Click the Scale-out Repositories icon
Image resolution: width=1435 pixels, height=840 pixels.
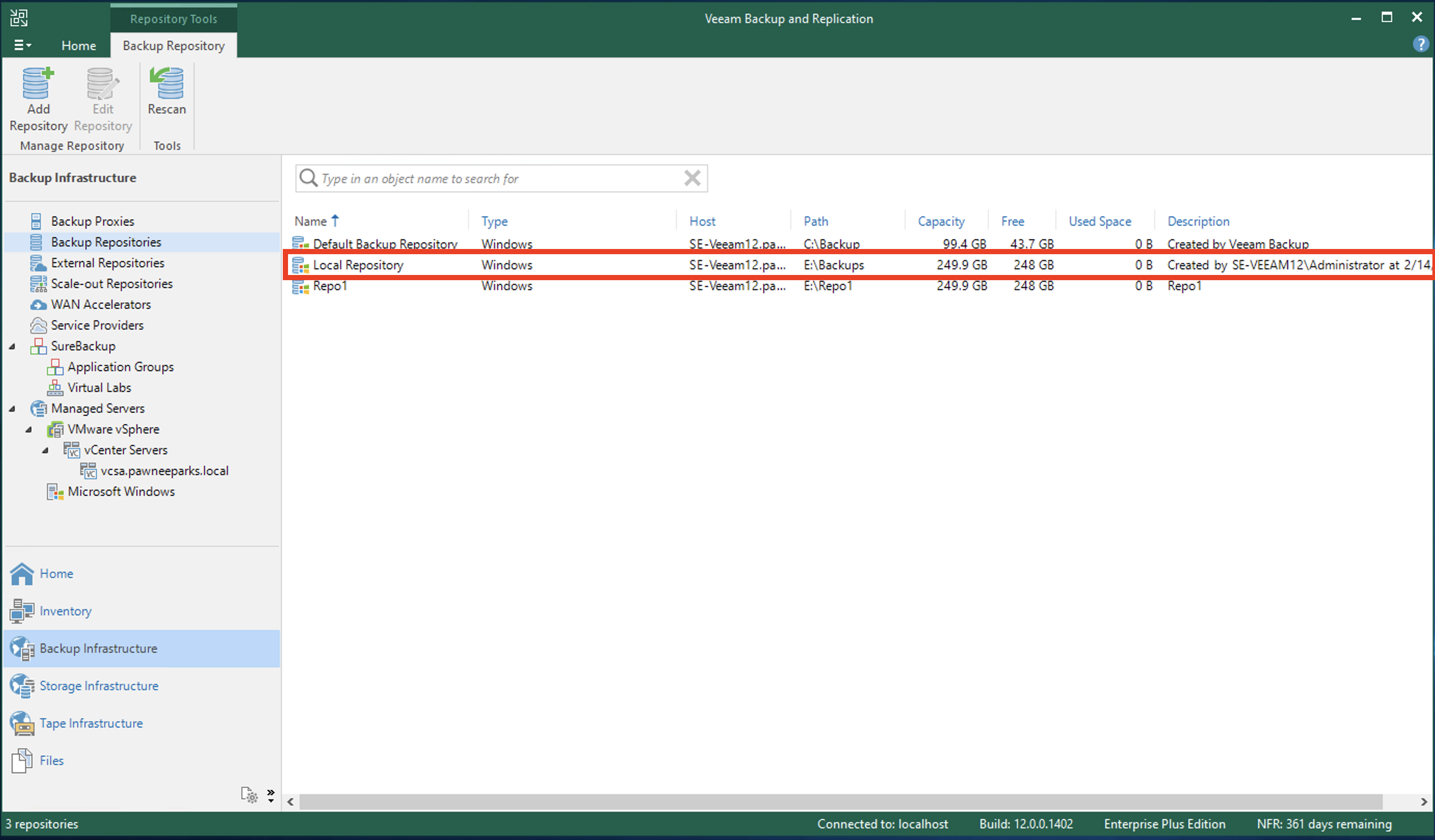pyautogui.click(x=38, y=284)
